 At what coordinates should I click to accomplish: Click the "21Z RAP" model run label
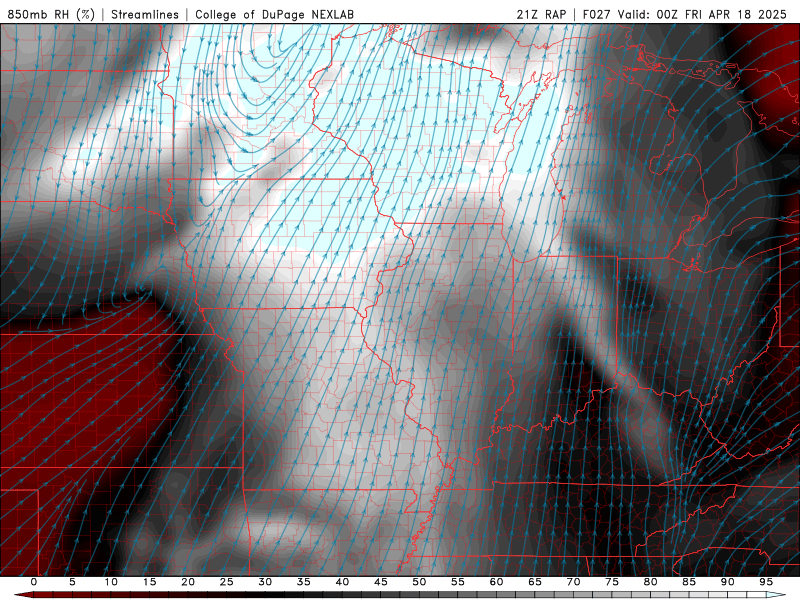click(x=541, y=14)
